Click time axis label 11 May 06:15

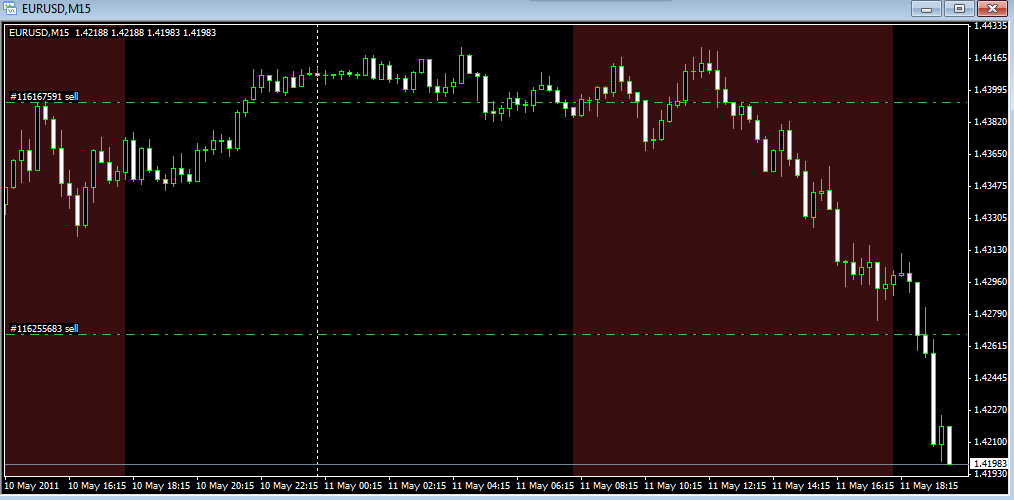[545, 485]
